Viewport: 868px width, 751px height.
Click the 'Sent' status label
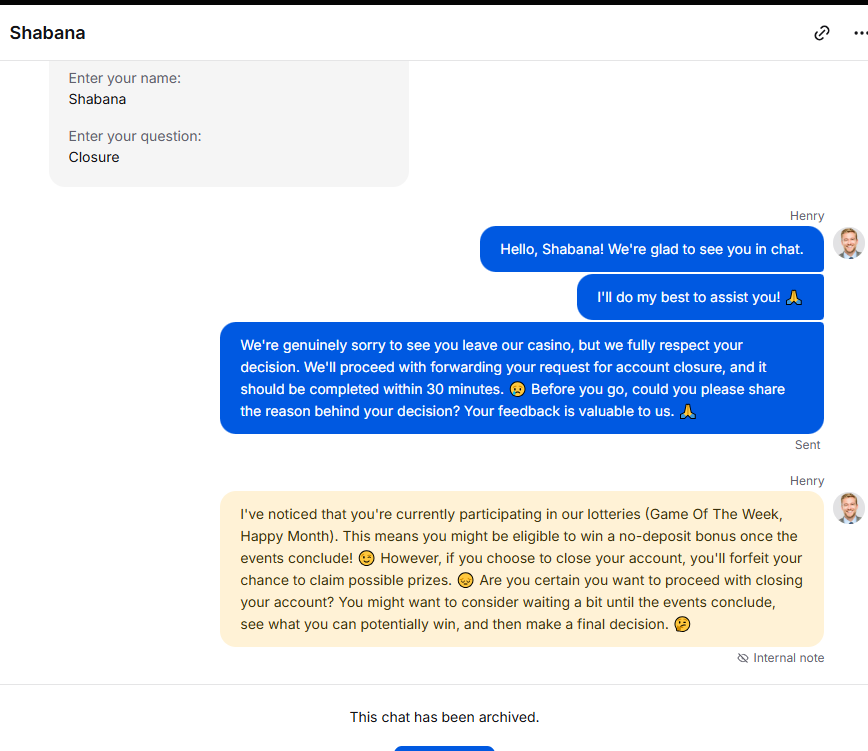[807, 445]
